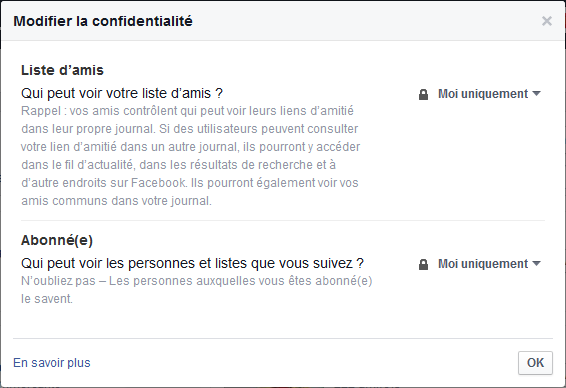Click the line ending with le savent

(x=47, y=299)
